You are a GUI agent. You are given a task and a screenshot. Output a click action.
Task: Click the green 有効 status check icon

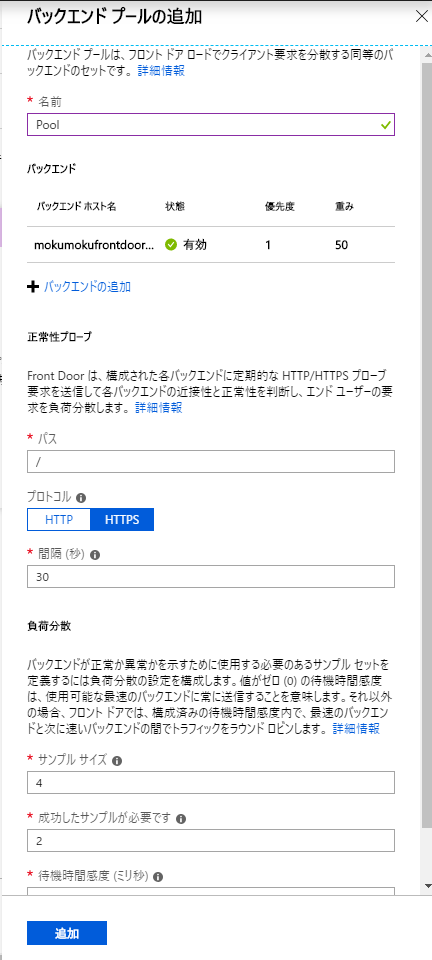[x=171, y=245]
